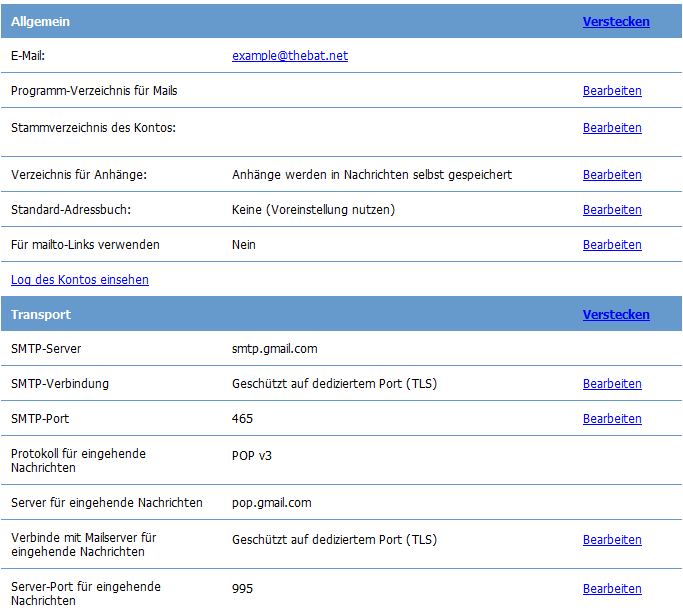683x610 pixels.
Task: Select incoming connection value Geschützt auf dediziertem Port
Action: coord(334,539)
